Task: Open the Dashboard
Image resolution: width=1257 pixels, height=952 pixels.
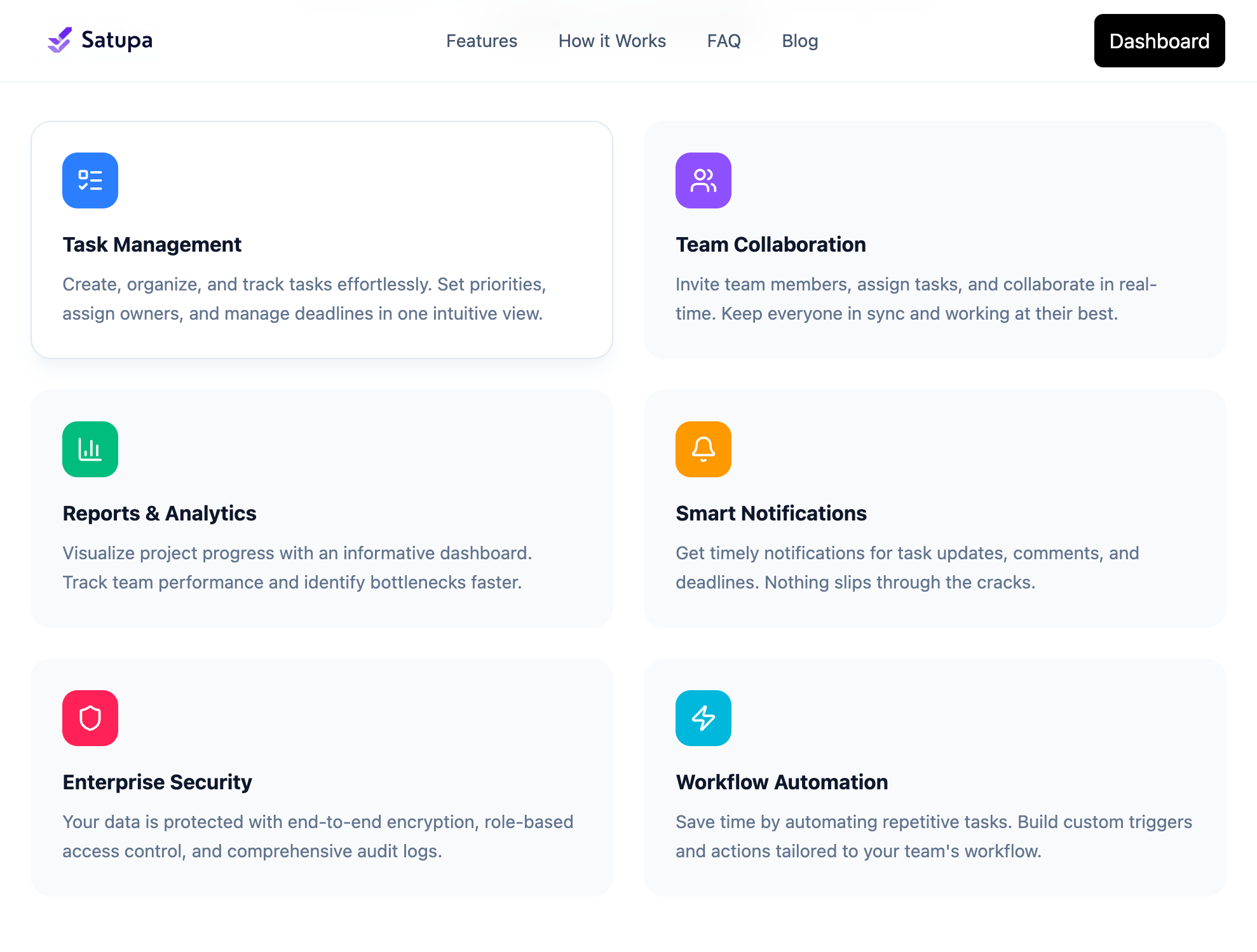Action: pyautogui.click(x=1158, y=41)
